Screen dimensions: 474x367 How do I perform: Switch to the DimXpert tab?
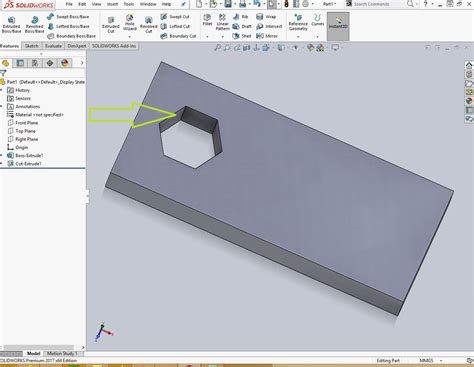point(77,46)
